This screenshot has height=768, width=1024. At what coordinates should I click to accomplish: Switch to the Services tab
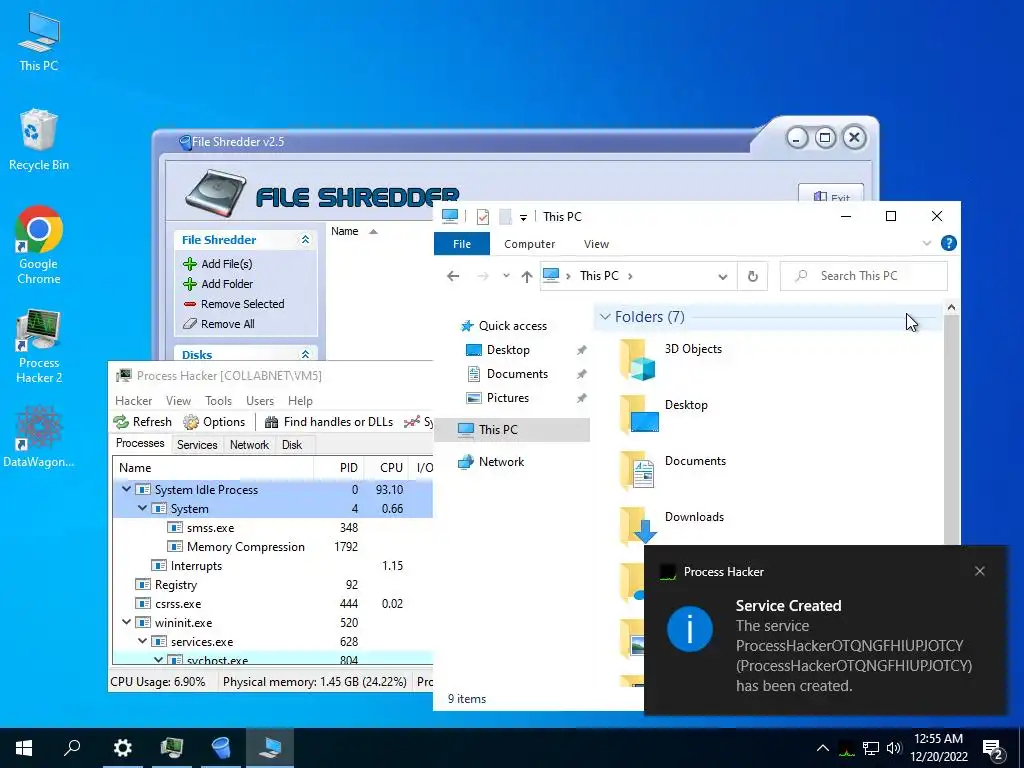[x=197, y=445]
